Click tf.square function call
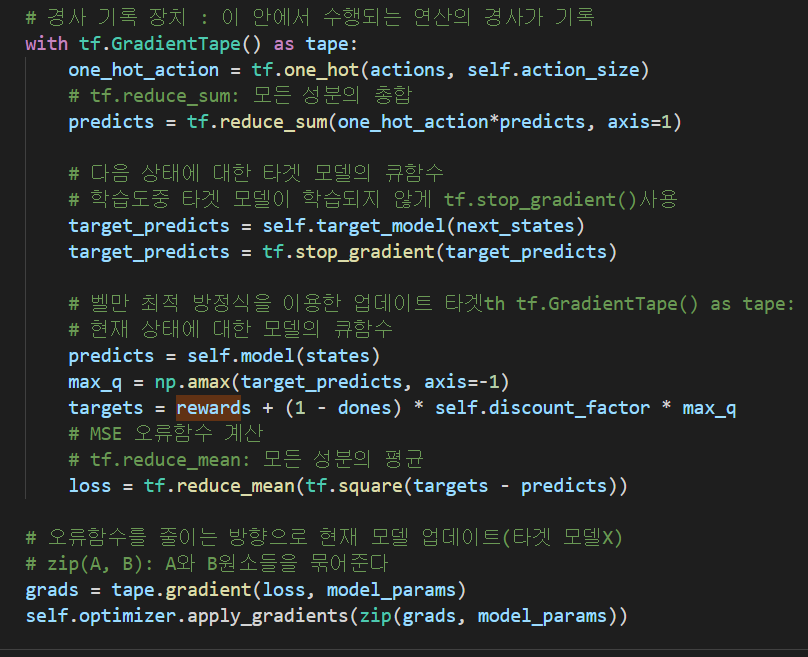 point(354,486)
